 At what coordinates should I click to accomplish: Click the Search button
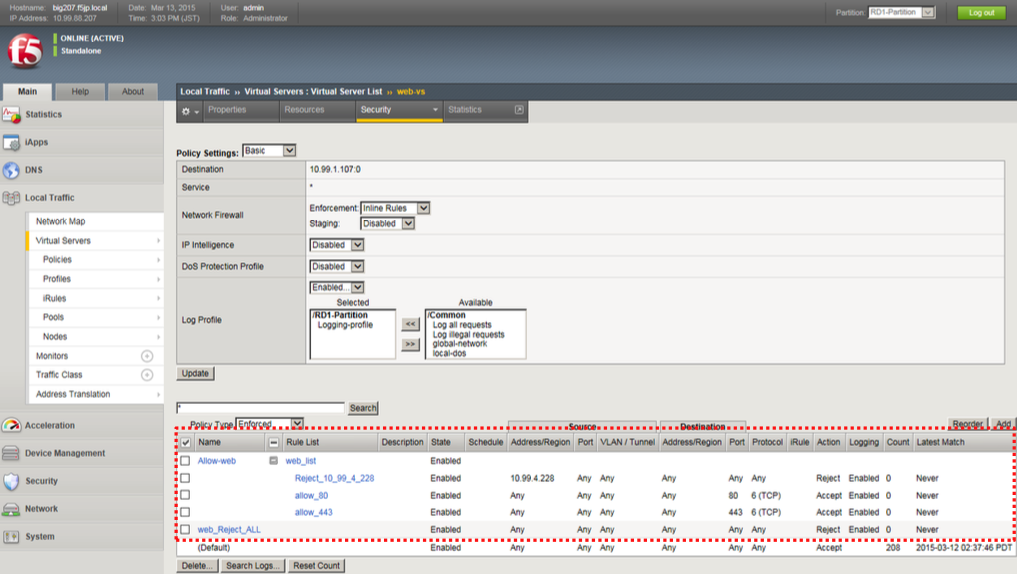click(x=363, y=408)
